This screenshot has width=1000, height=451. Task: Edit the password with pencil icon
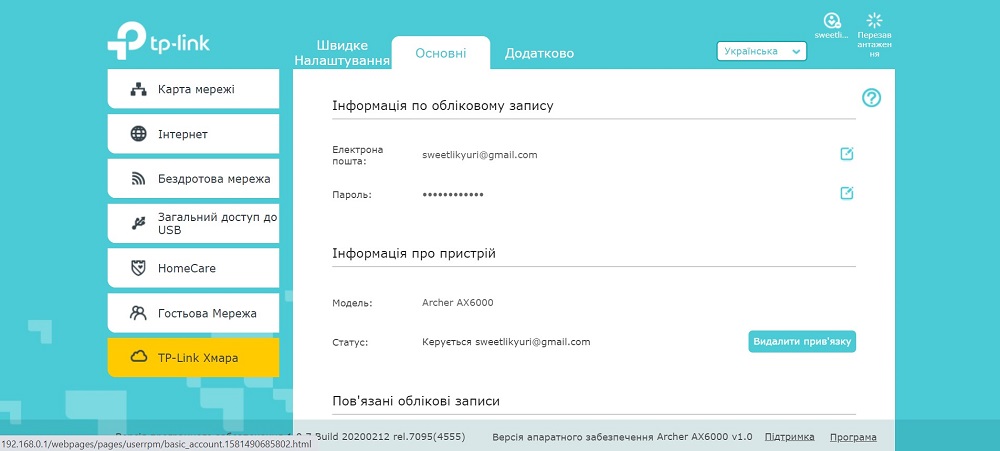pos(846,193)
